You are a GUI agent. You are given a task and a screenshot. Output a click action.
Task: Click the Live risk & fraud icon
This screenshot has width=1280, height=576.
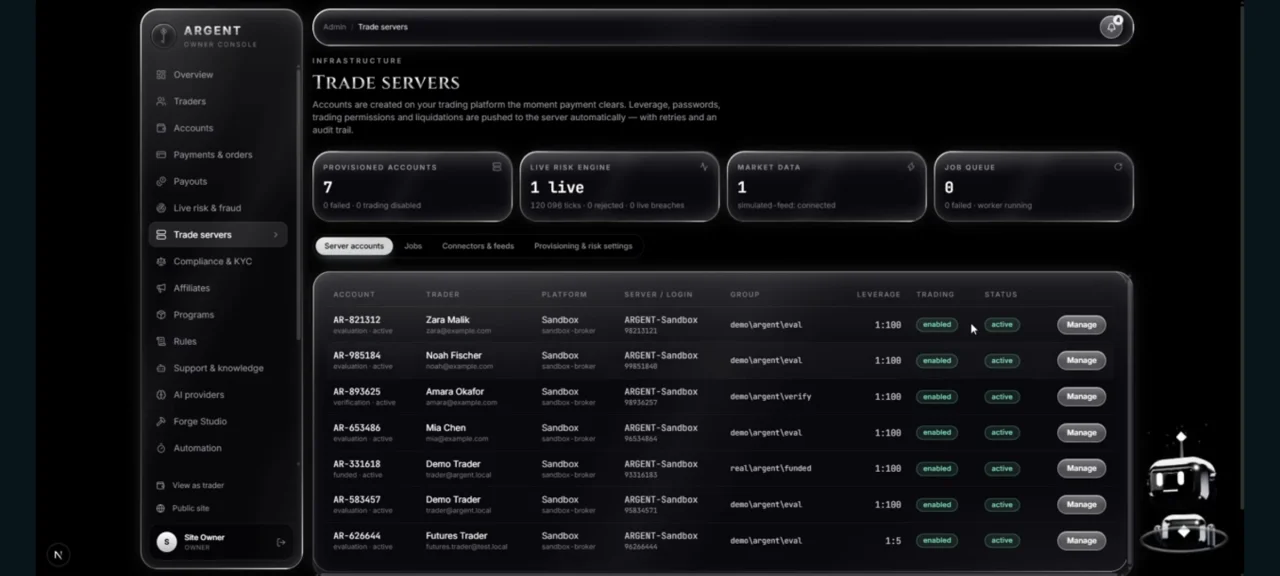pos(161,208)
